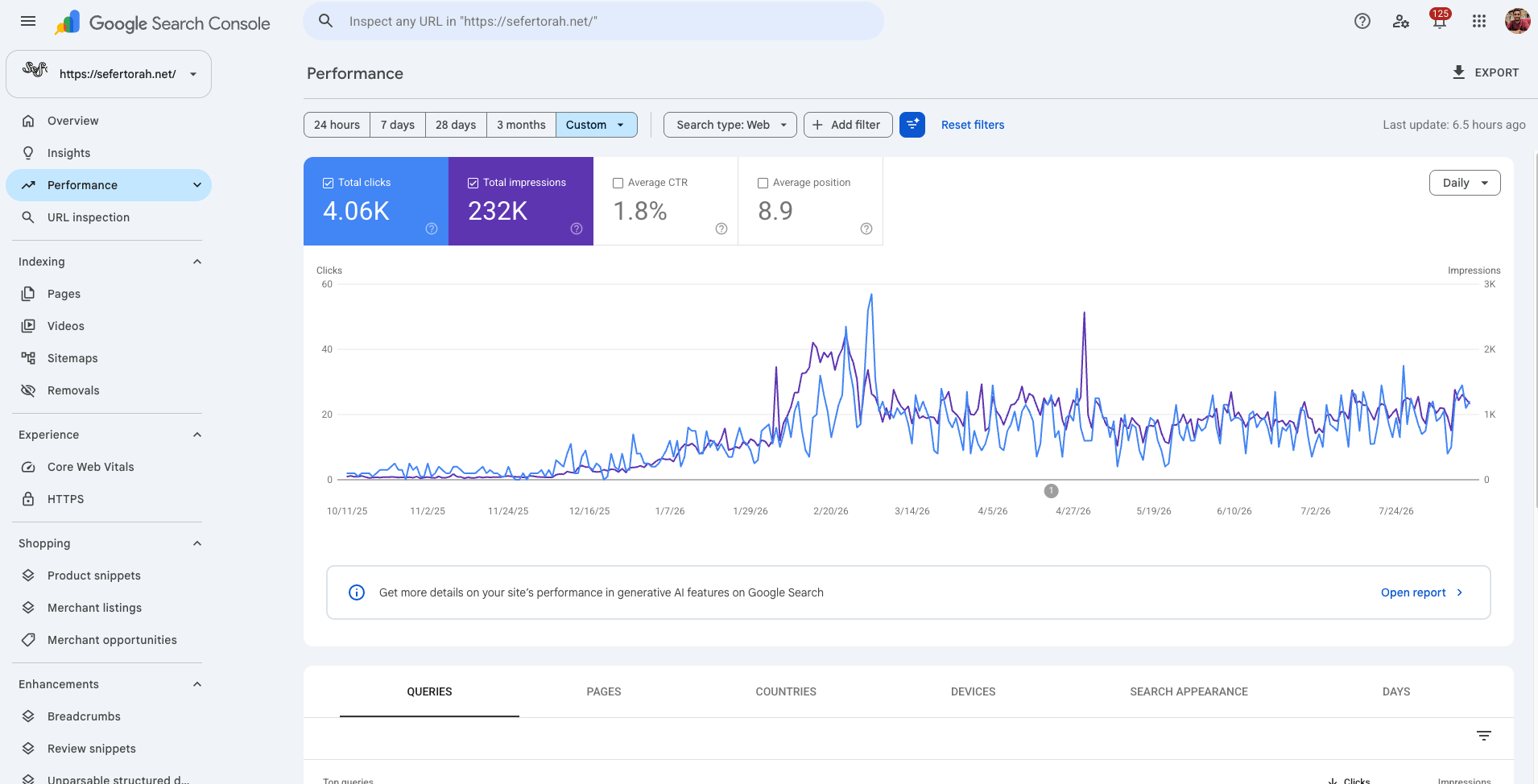Switch to the PAGES tab

point(604,691)
